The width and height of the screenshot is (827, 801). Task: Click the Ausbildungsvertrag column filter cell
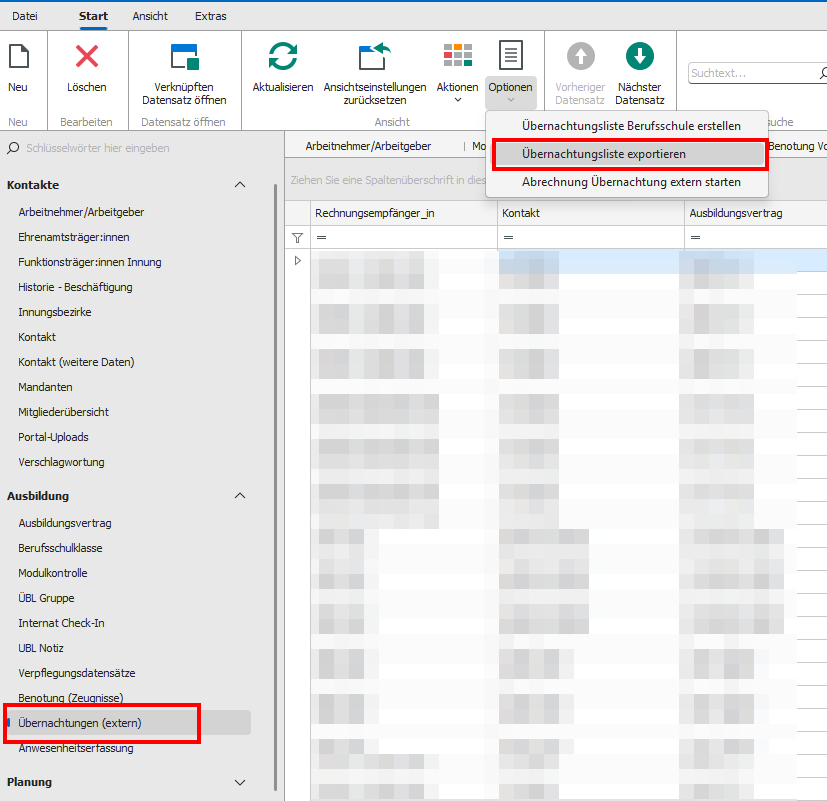click(x=756, y=238)
